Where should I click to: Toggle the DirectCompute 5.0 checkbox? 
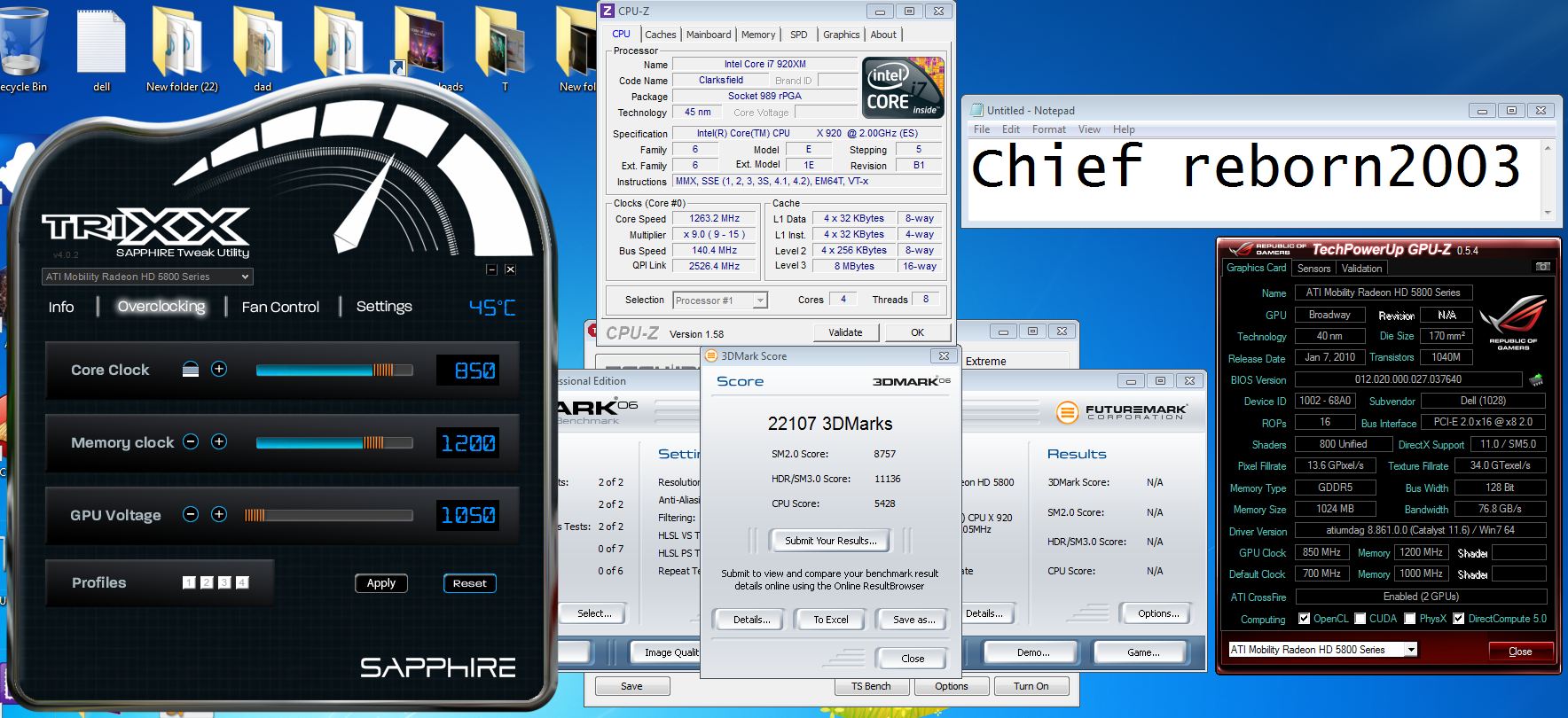pyautogui.click(x=1458, y=619)
